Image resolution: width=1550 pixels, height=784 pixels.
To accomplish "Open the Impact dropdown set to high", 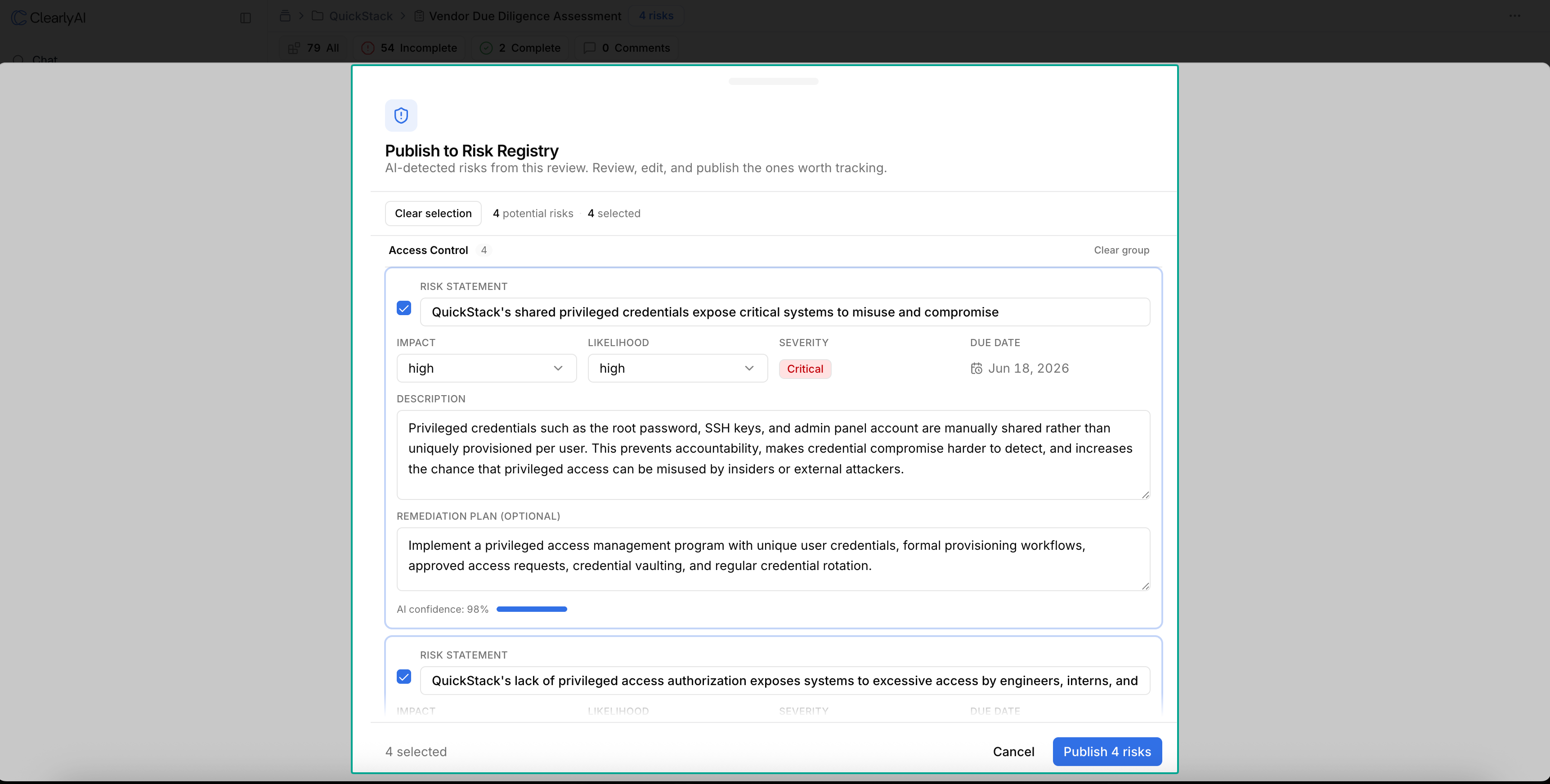I will tap(487, 369).
